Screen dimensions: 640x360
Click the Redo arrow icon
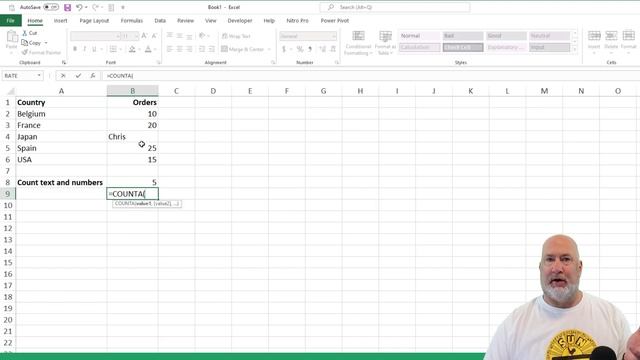95,7
